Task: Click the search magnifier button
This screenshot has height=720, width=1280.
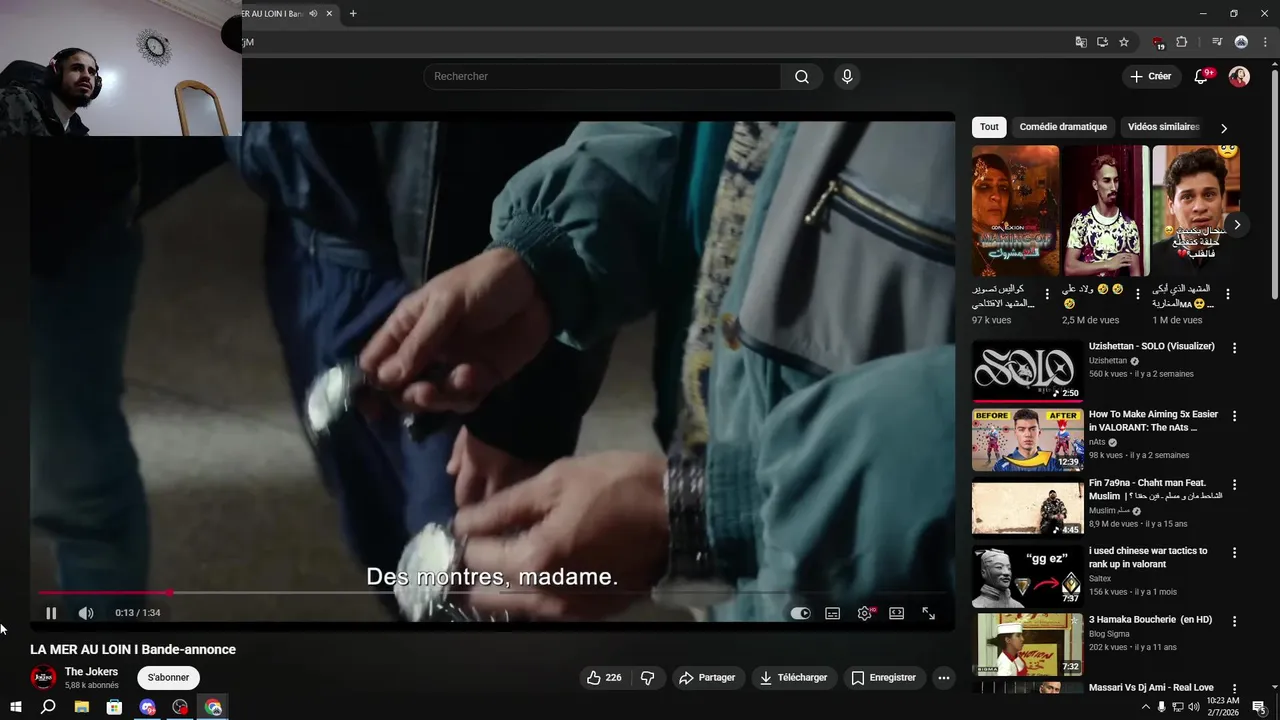Action: point(802,77)
